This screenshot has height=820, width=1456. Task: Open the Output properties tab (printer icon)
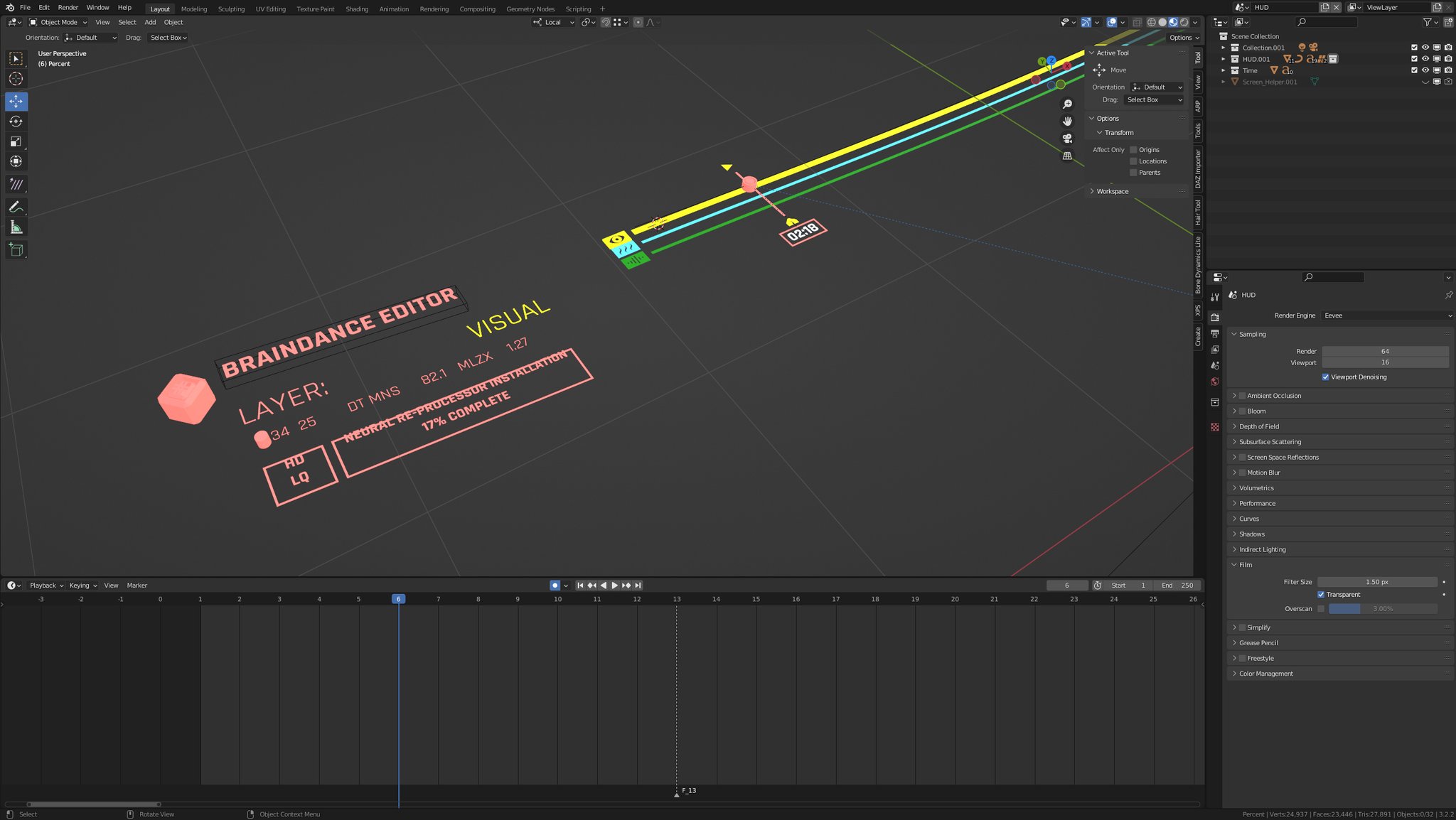tap(1216, 334)
